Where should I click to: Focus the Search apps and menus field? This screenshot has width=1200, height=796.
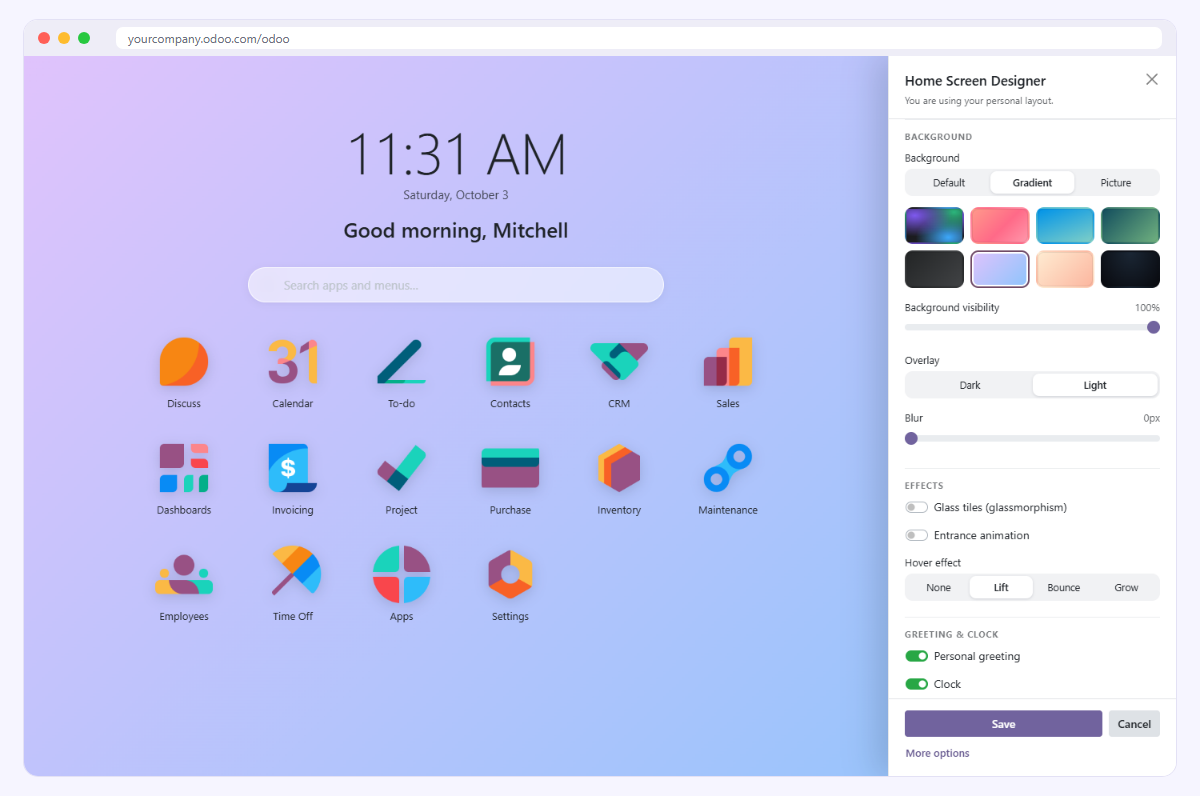[456, 285]
